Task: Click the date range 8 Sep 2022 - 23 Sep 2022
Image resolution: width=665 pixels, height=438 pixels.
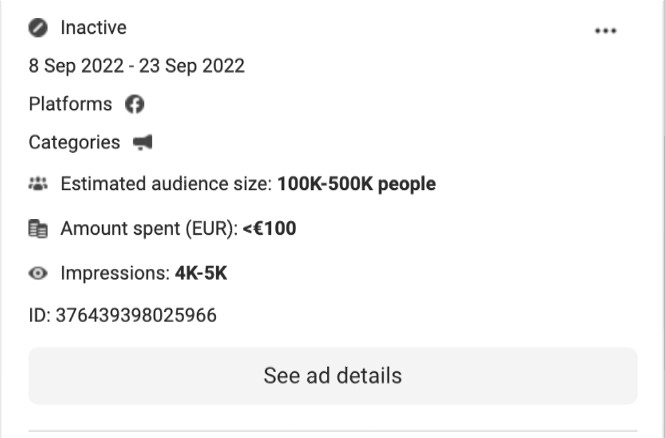Action: click(x=137, y=66)
